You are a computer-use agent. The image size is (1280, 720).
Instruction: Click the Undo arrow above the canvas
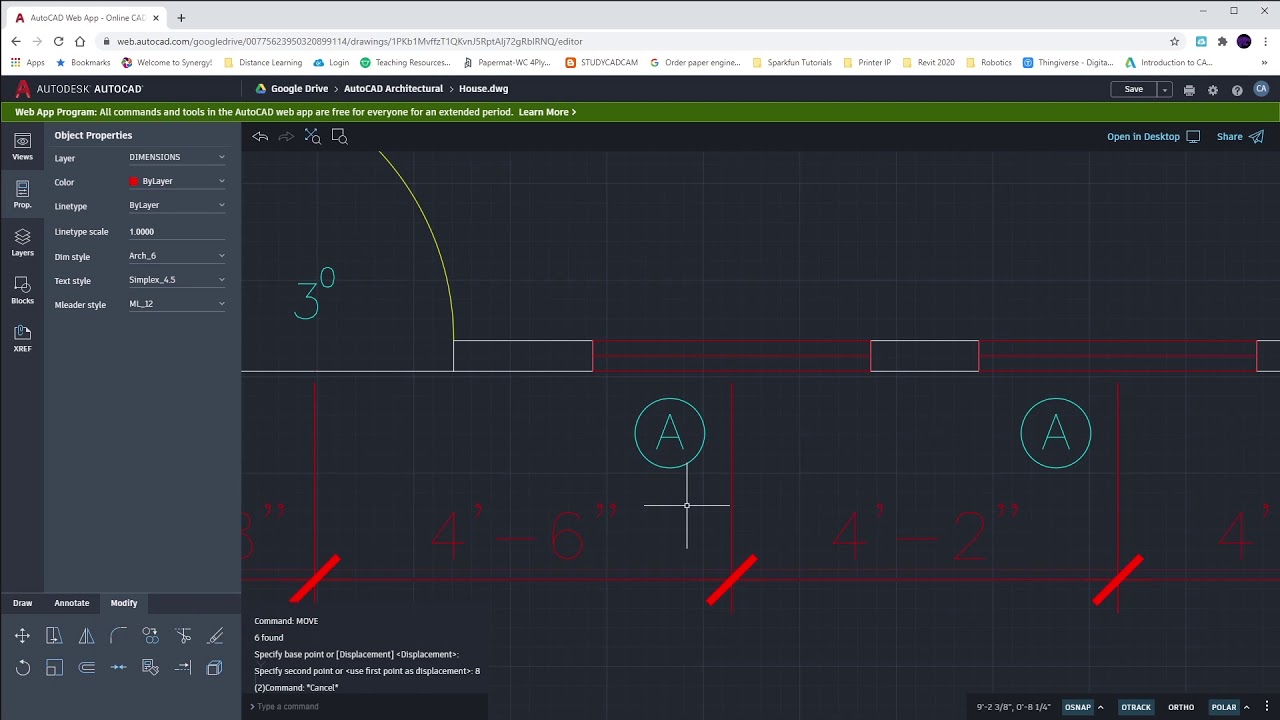[260, 136]
